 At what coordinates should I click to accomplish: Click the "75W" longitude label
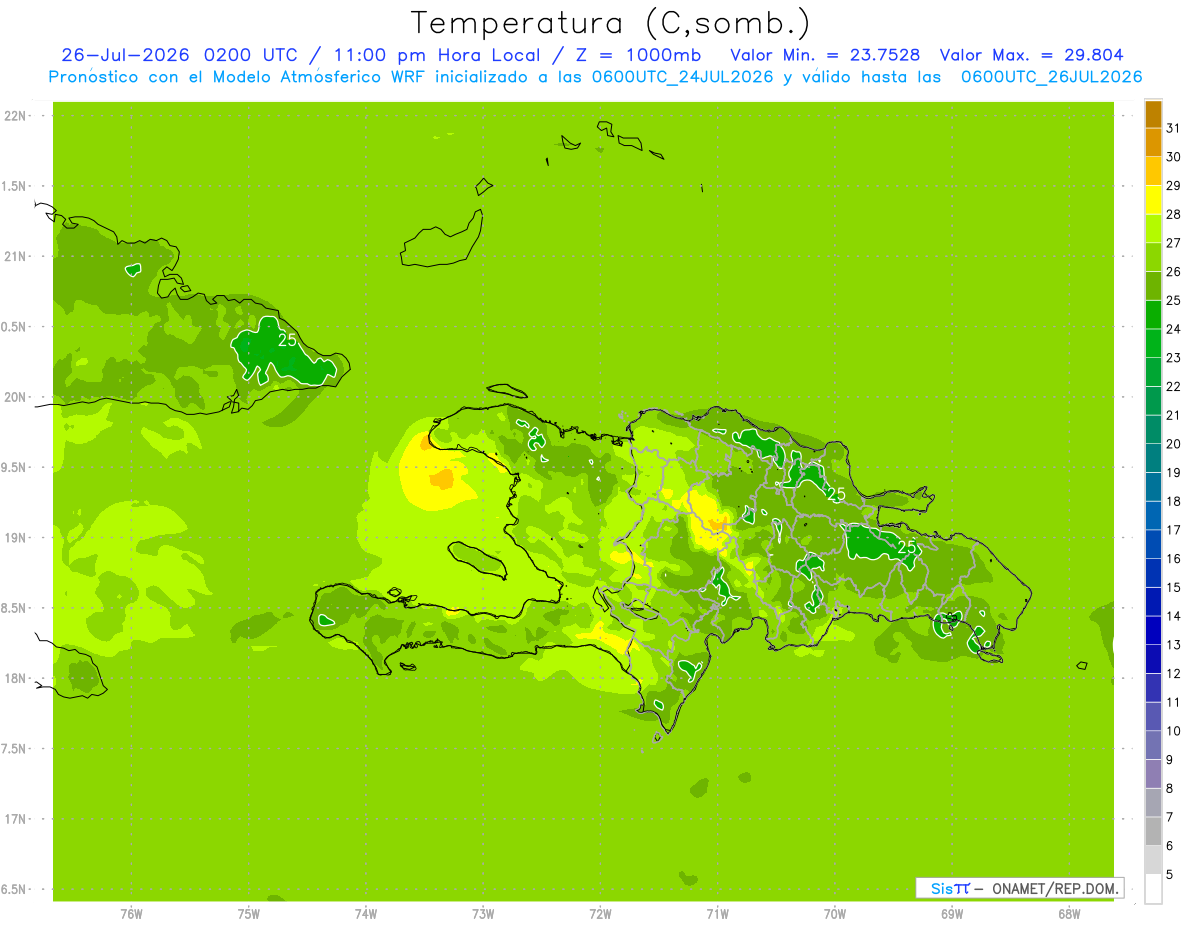(x=248, y=913)
